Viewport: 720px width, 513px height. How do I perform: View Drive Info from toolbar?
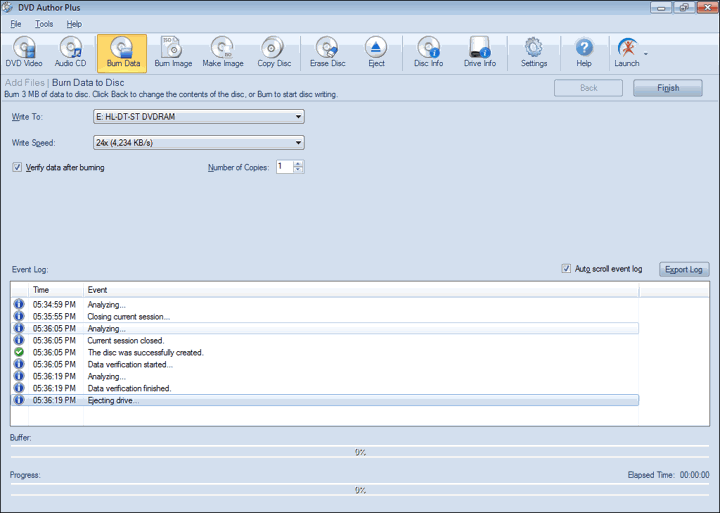(480, 53)
